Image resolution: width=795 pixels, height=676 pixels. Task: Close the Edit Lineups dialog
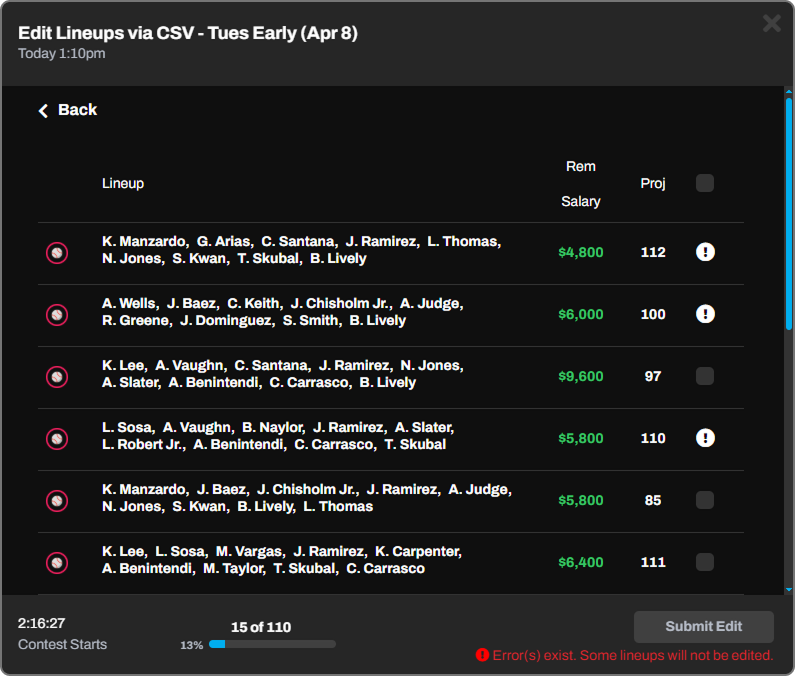point(771,23)
